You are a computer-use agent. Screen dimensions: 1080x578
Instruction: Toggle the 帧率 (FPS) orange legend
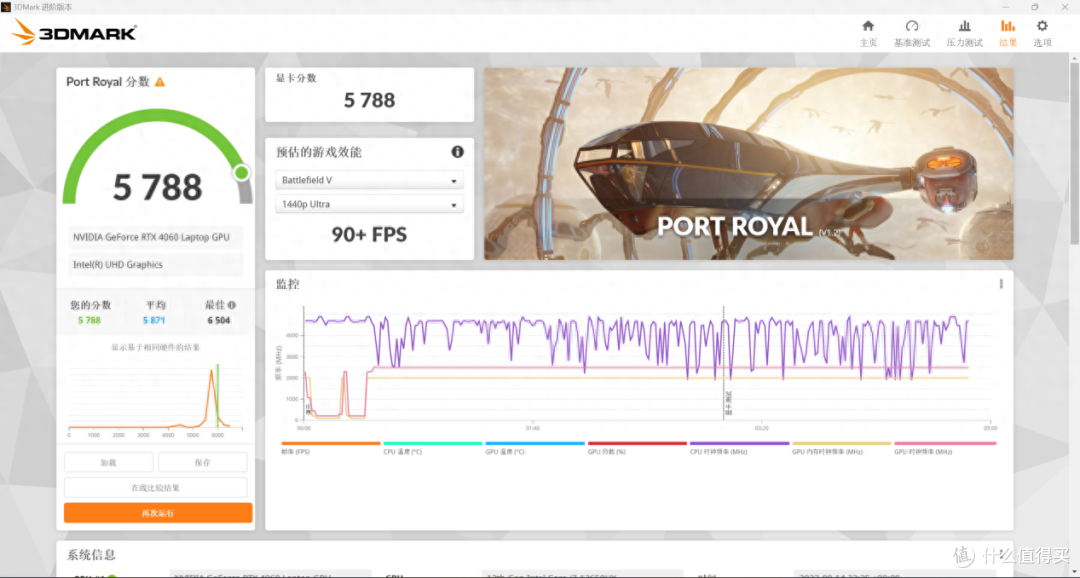(x=331, y=448)
